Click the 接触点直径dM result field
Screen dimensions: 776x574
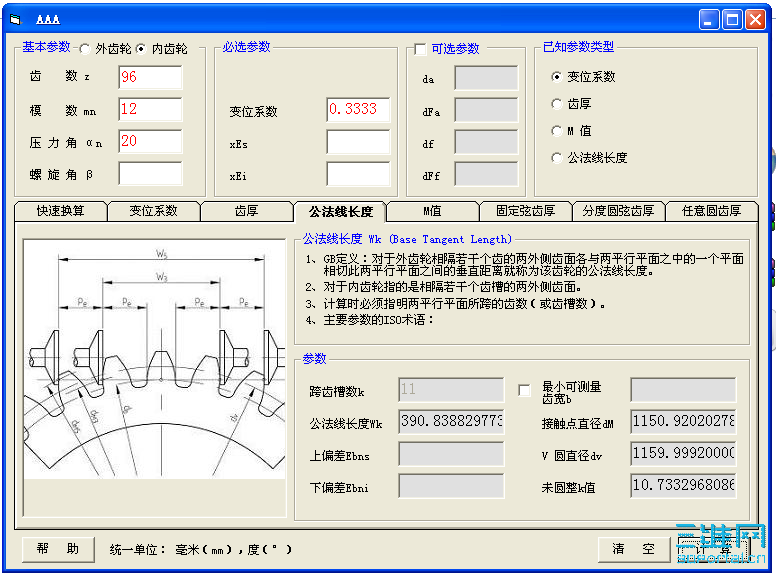coord(683,422)
